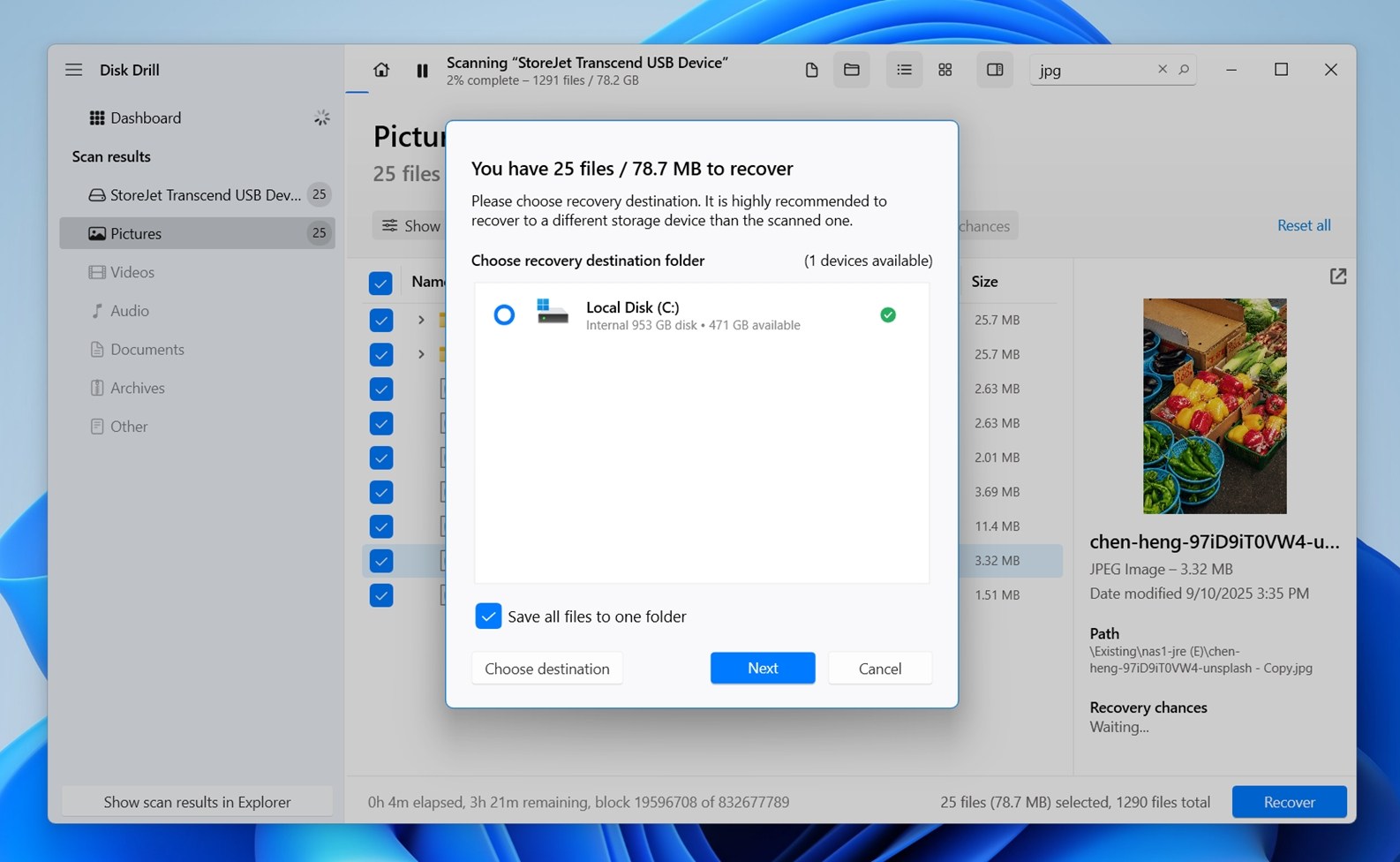Click the first 2.63 MB size cell
This screenshot has width=1400, height=862.
coord(997,389)
